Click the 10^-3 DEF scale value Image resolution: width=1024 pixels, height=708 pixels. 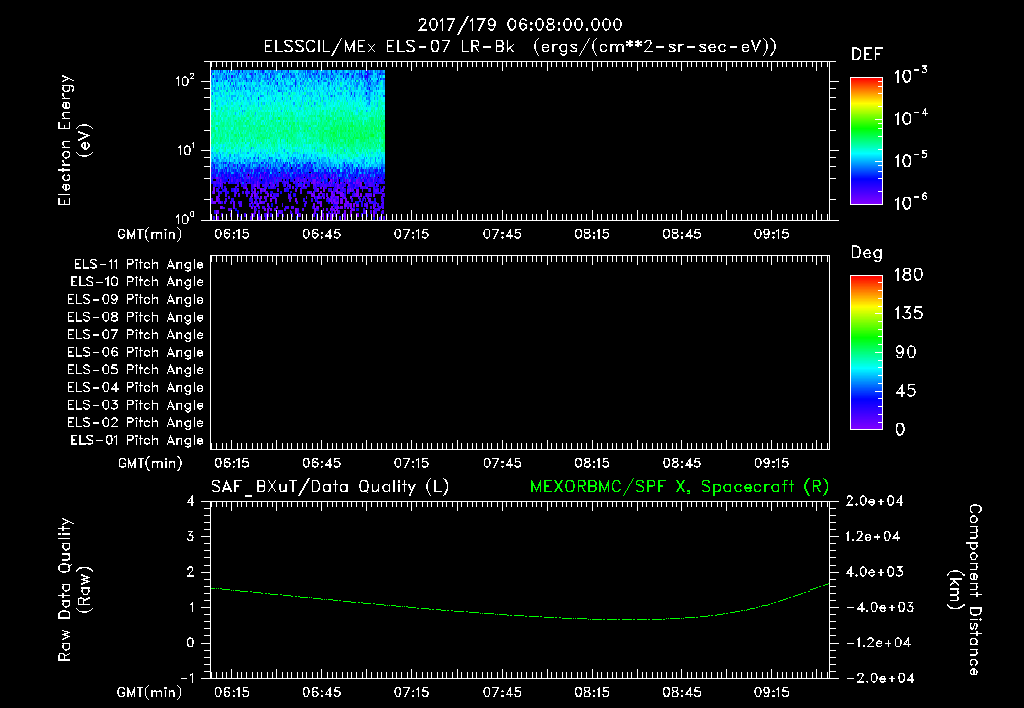[x=910, y=76]
